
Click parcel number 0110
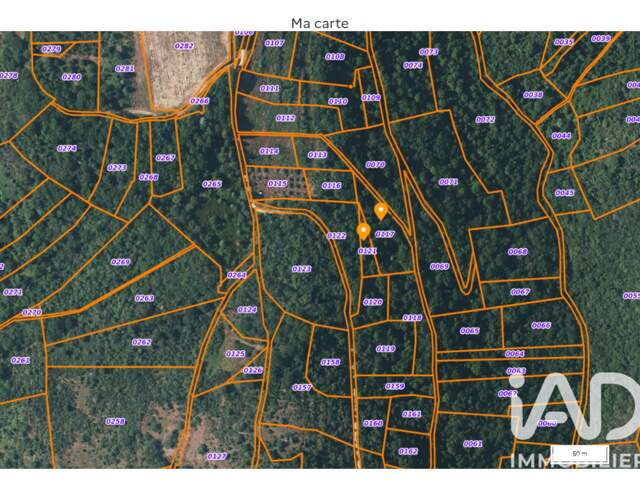point(338,101)
